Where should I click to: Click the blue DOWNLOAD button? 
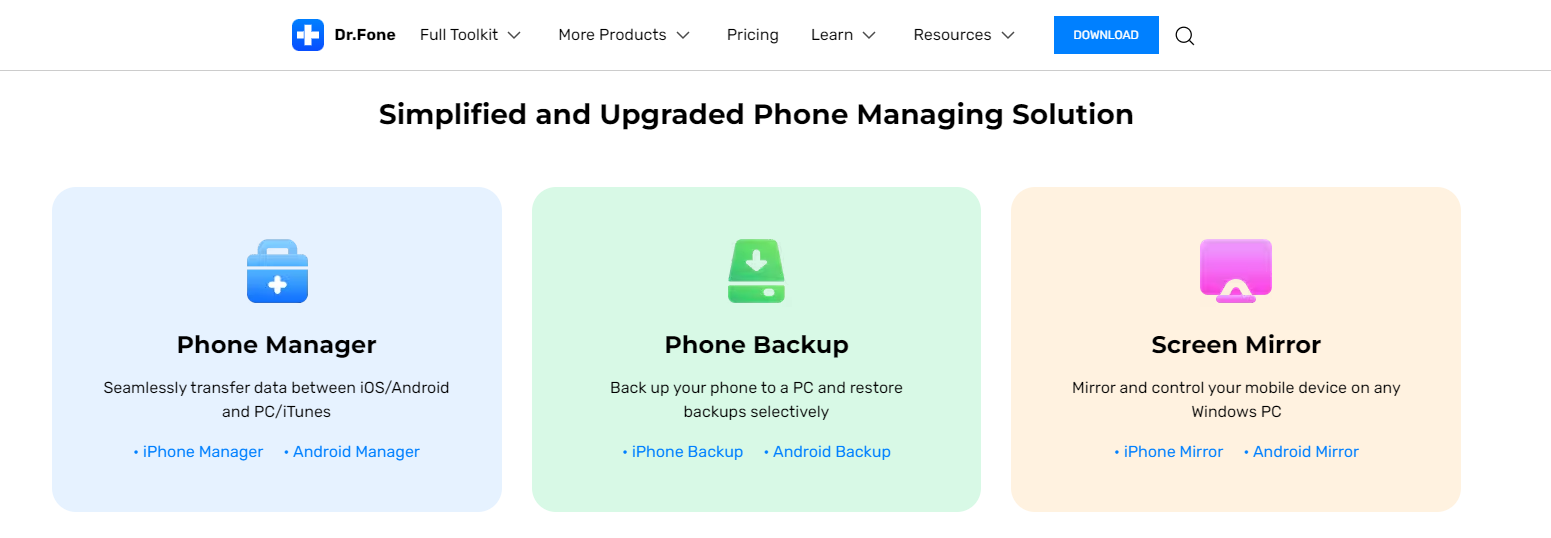pyautogui.click(x=1106, y=35)
